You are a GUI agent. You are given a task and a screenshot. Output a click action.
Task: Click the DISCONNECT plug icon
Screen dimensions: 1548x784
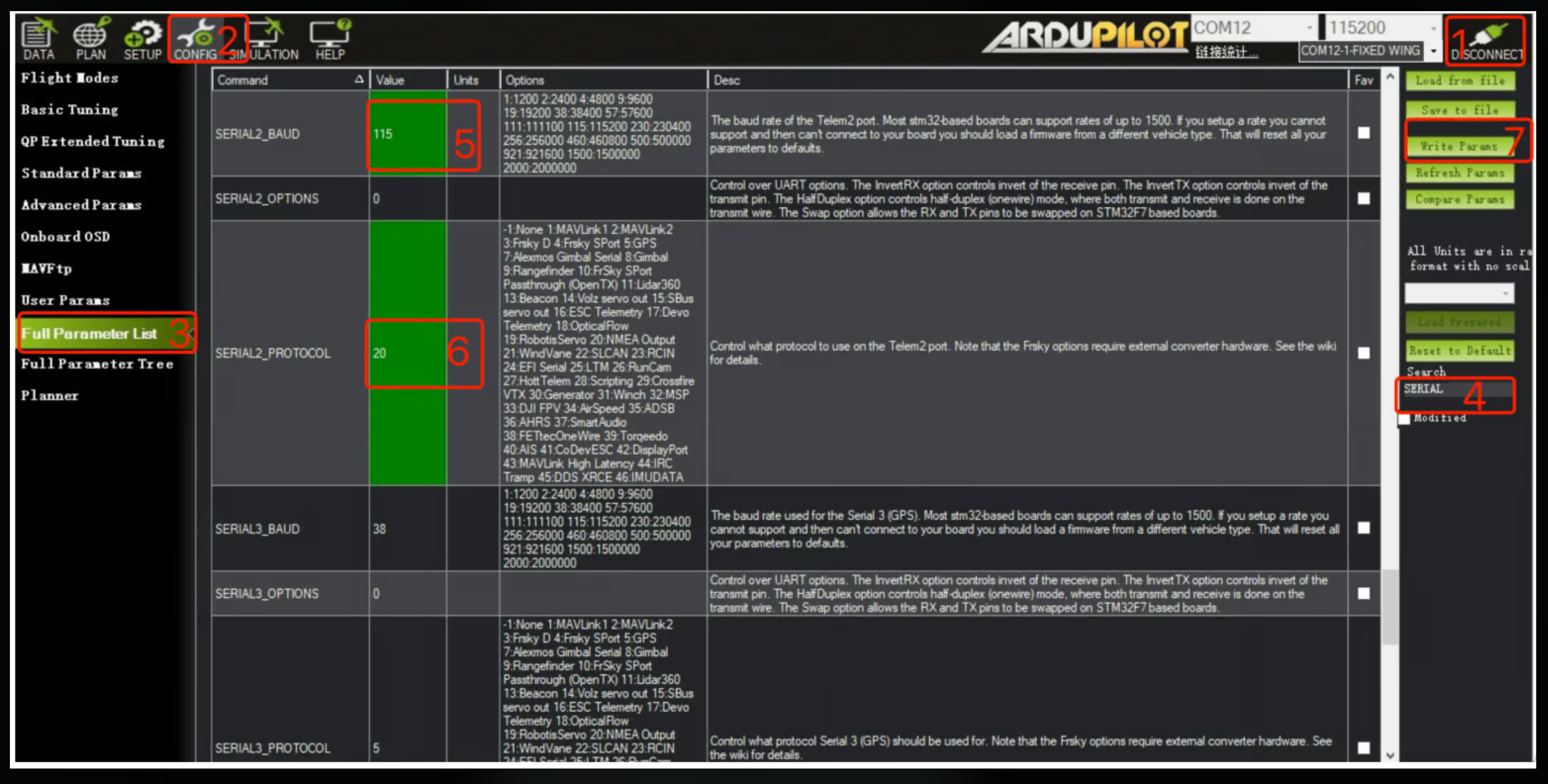pyautogui.click(x=1487, y=41)
